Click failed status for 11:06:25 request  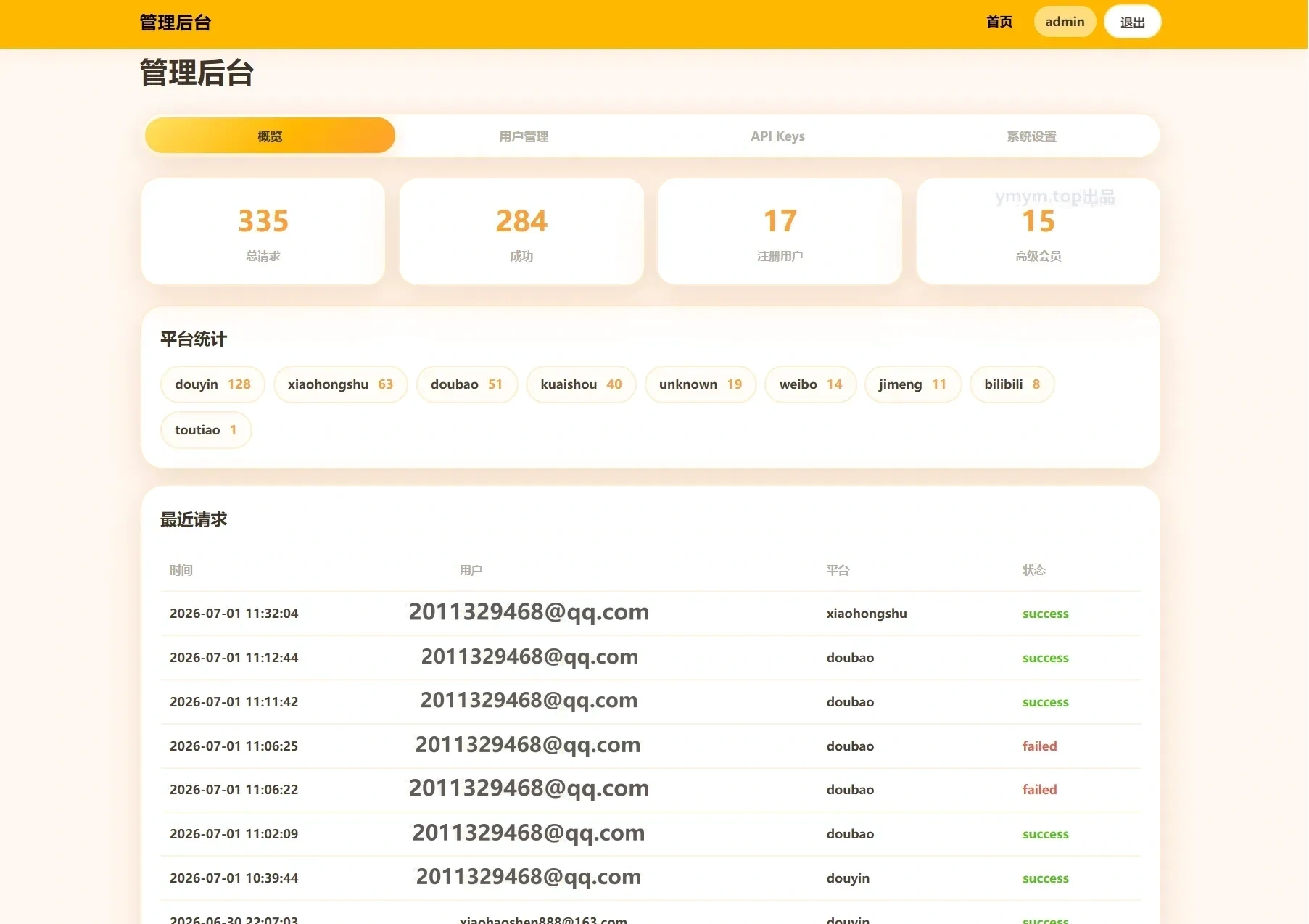1039,746
